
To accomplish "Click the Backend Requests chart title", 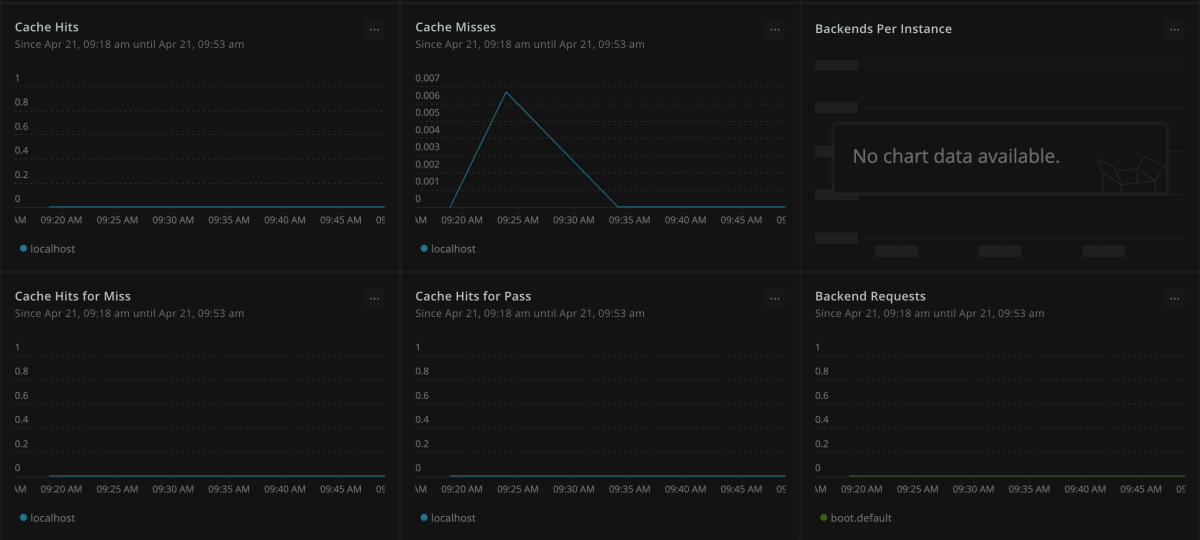I will 870,296.
